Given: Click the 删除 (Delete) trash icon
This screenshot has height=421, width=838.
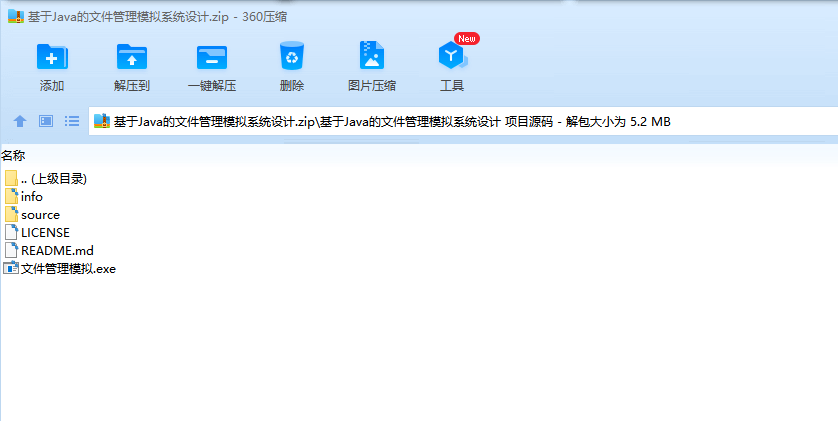Looking at the screenshot, I should [292, 56].
